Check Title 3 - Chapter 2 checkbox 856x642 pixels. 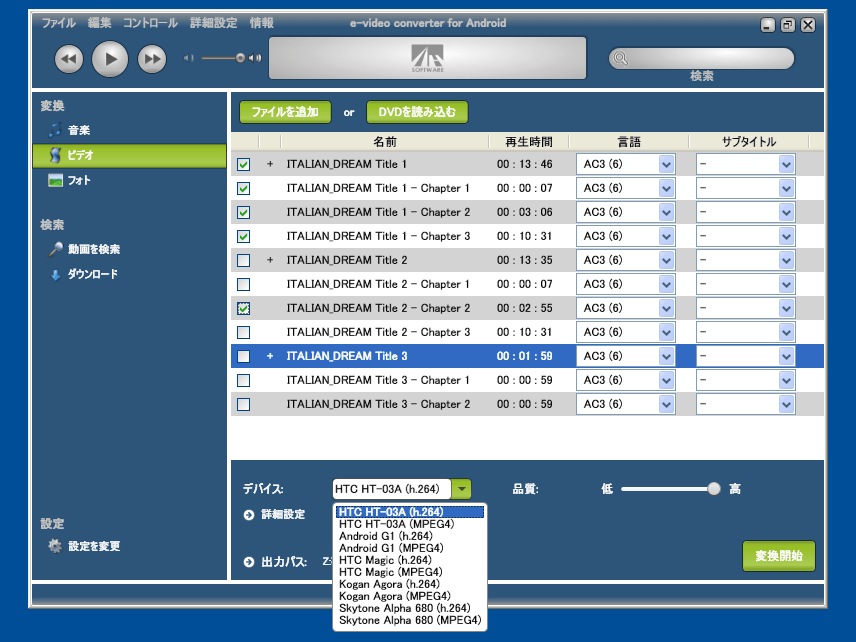tap(243, 405)
